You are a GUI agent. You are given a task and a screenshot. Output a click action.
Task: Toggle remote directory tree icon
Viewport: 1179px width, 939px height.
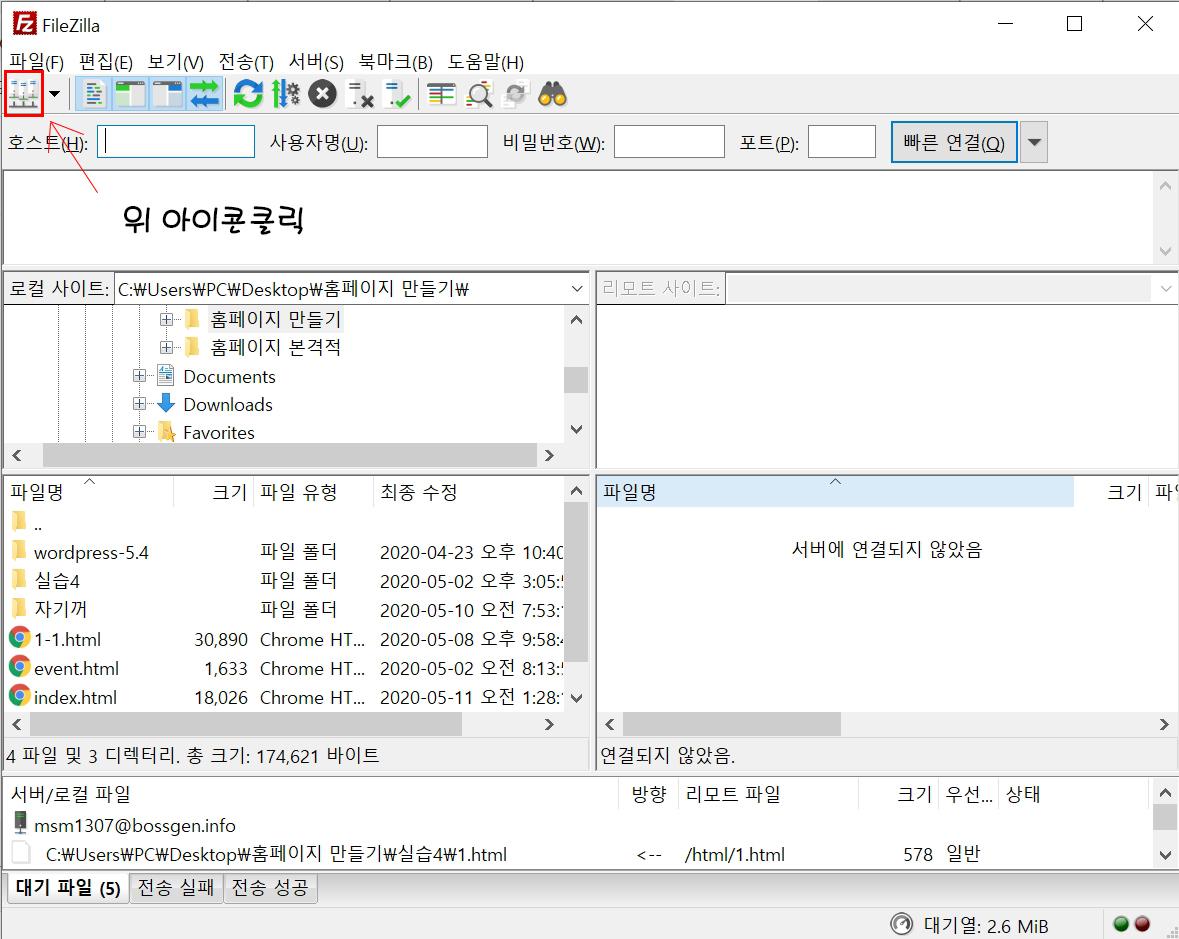(x=167, y=94)
